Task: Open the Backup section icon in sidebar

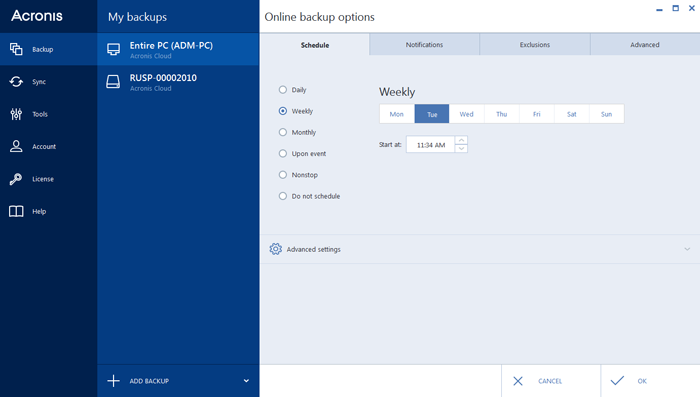Action: [16, 49]
